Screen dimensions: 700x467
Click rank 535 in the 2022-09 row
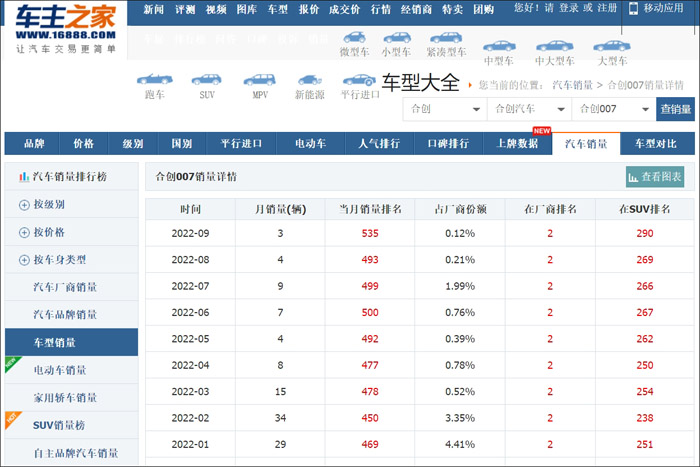tap(370, 234)
